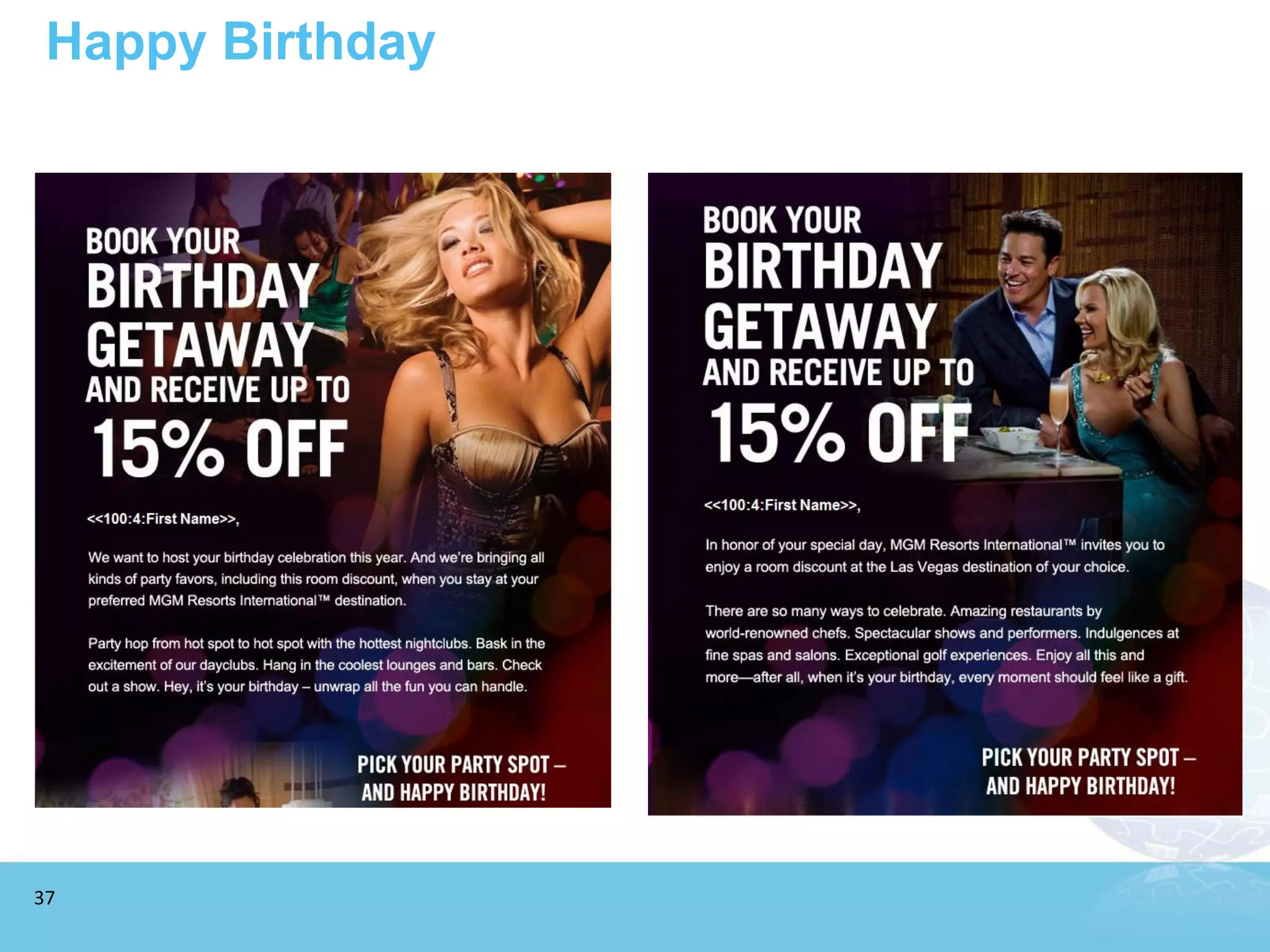The height and width of the screenshot is (952, 1270).
Task: Click slide number 37
Action: (x=45, y=897)
